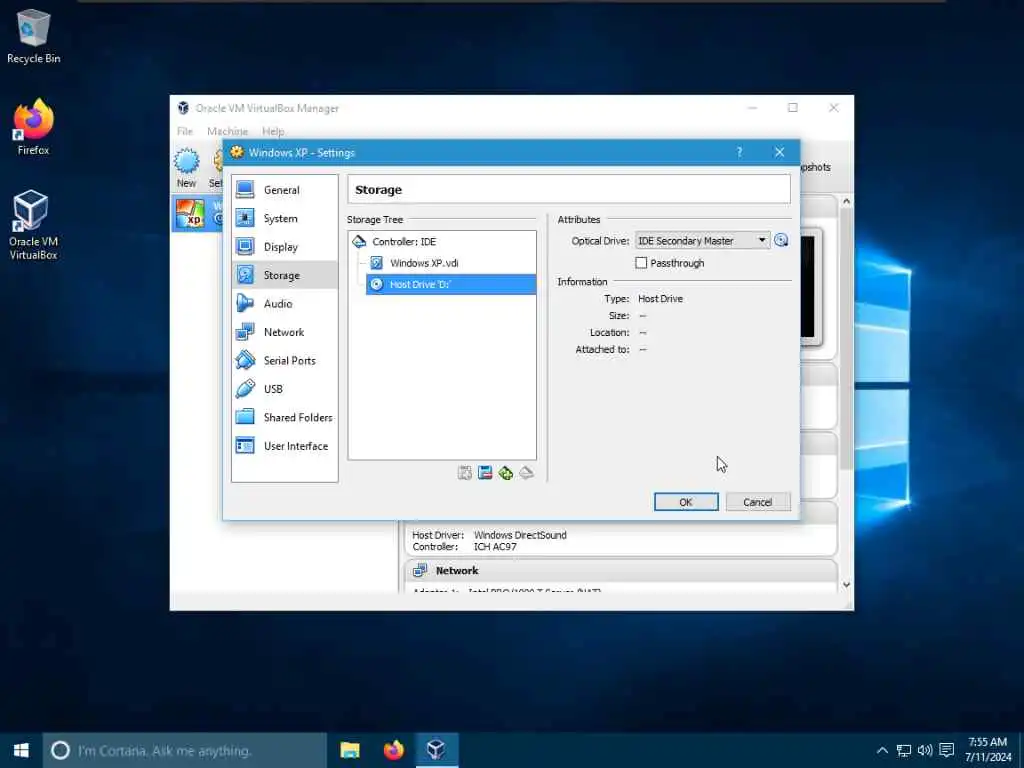Click the ICH AC97 controller text
This screenshot has width=1024, height=768.
click(495, 547)
